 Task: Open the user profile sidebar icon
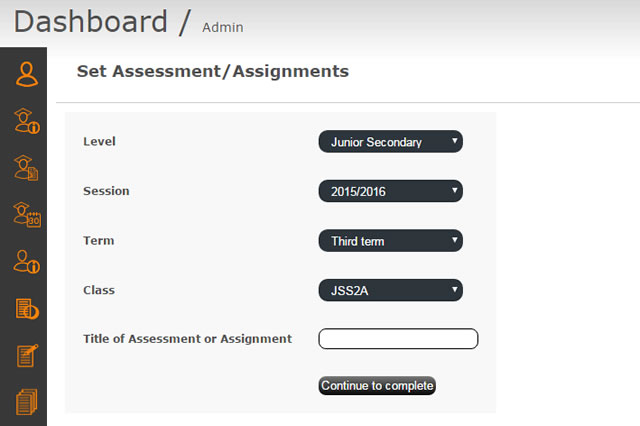pos(27,74)
